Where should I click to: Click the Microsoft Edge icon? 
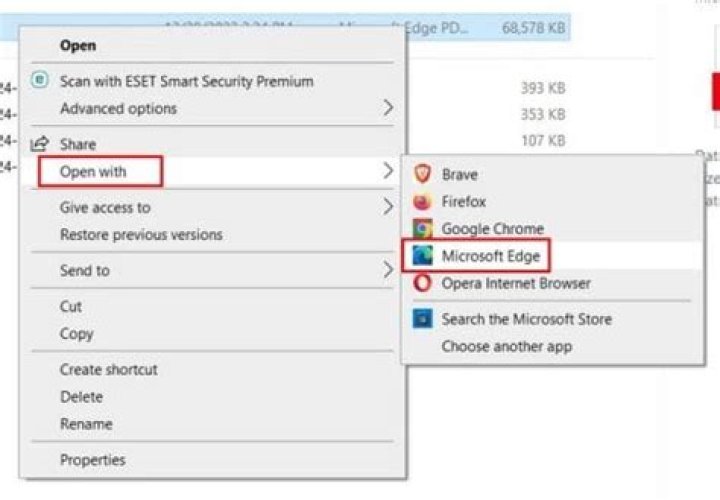423,256
